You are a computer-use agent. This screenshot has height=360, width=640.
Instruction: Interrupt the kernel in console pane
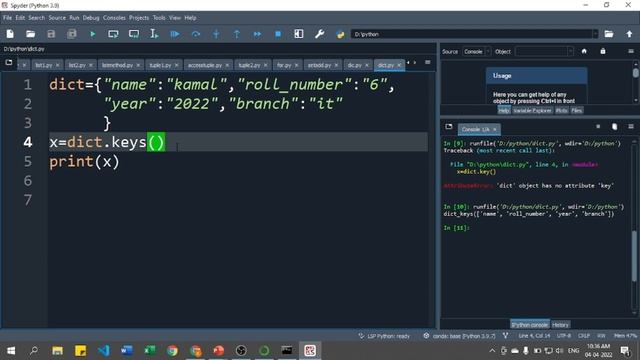pyautogui.click(x=598, y=127)
